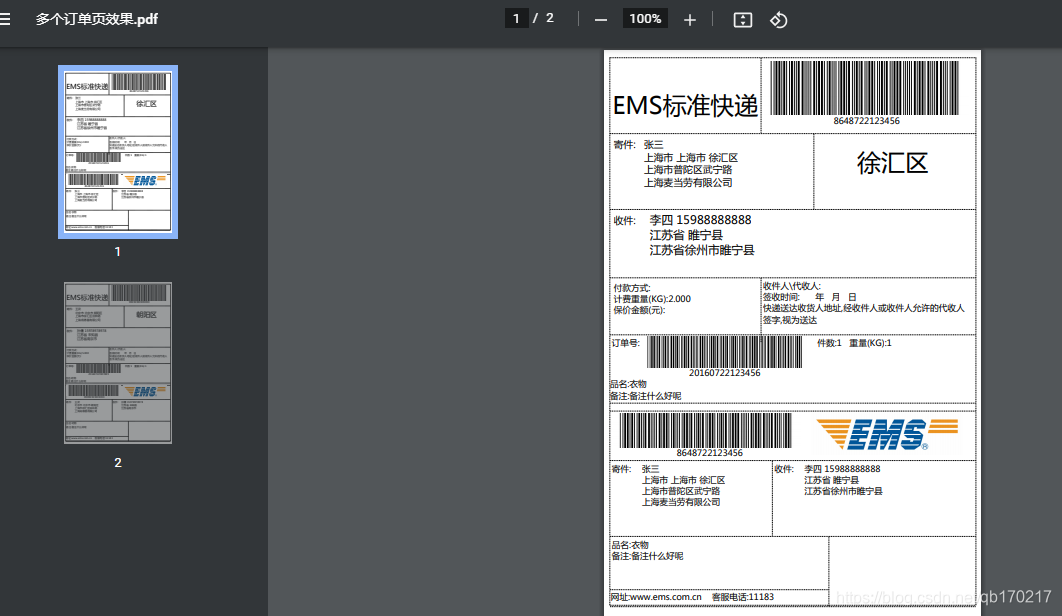This screenshot has width=1062, height=616.
Task: Select page 2 thumbnail
Action: tap(118, 363)
